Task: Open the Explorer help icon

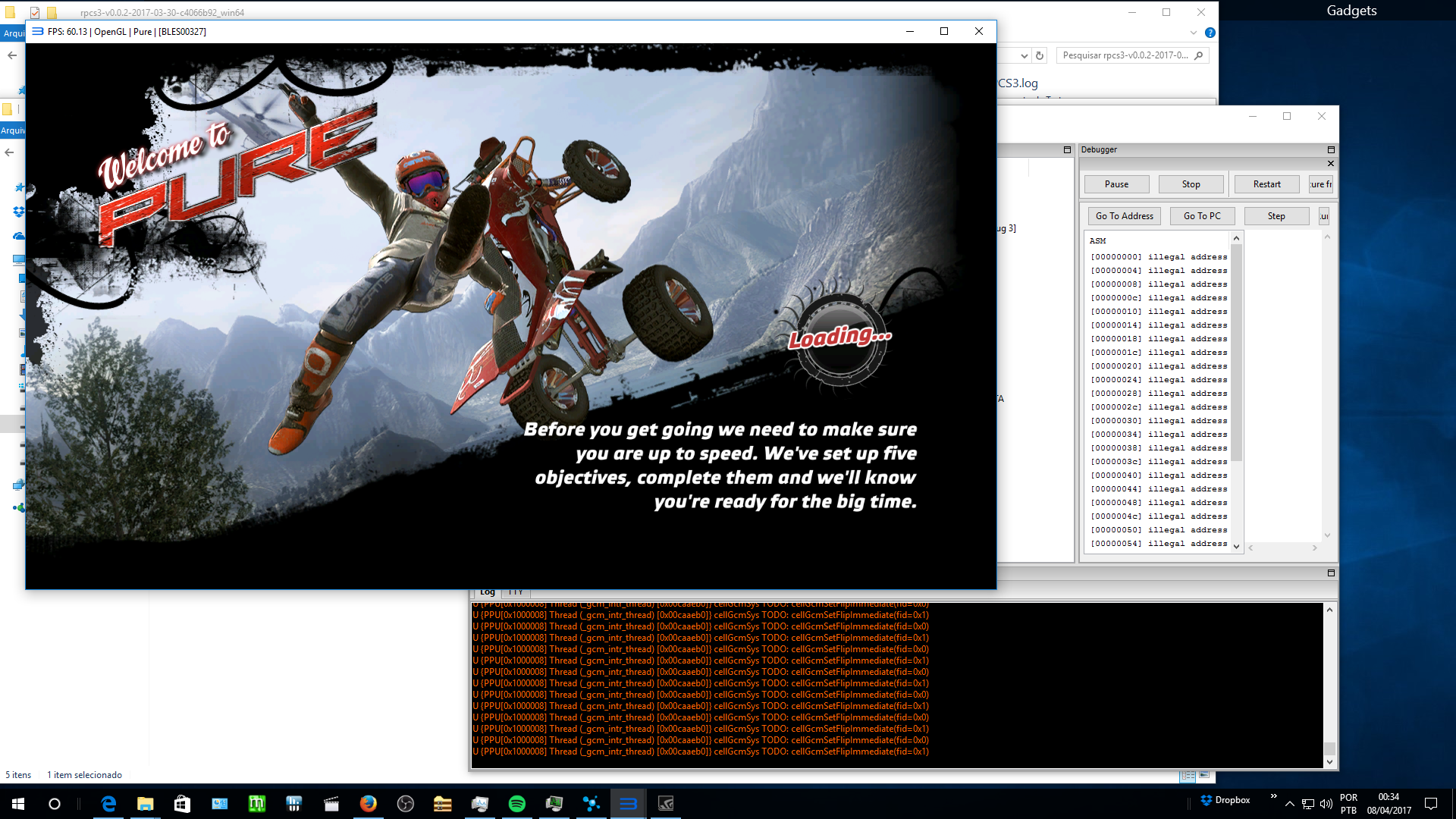Action: [x=1210, y=33]
